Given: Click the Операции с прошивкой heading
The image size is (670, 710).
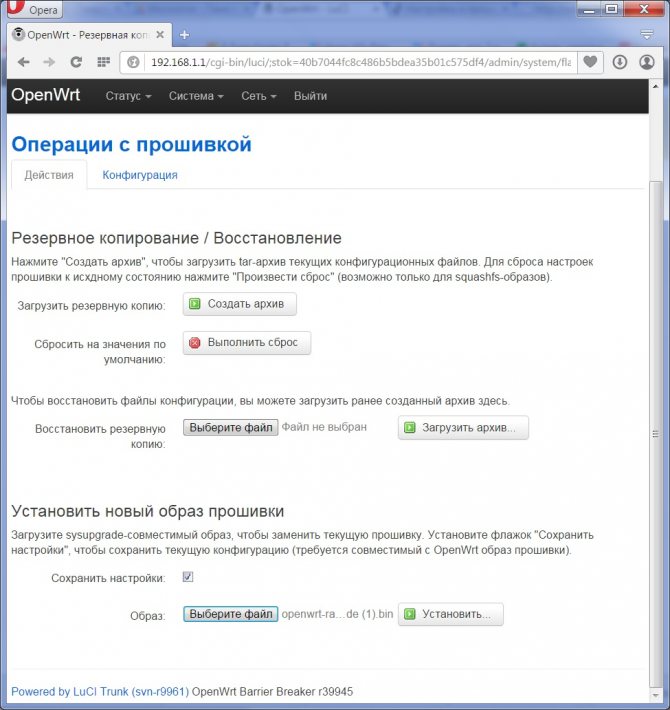Looking at the screenshot, I should click(131, 144).
